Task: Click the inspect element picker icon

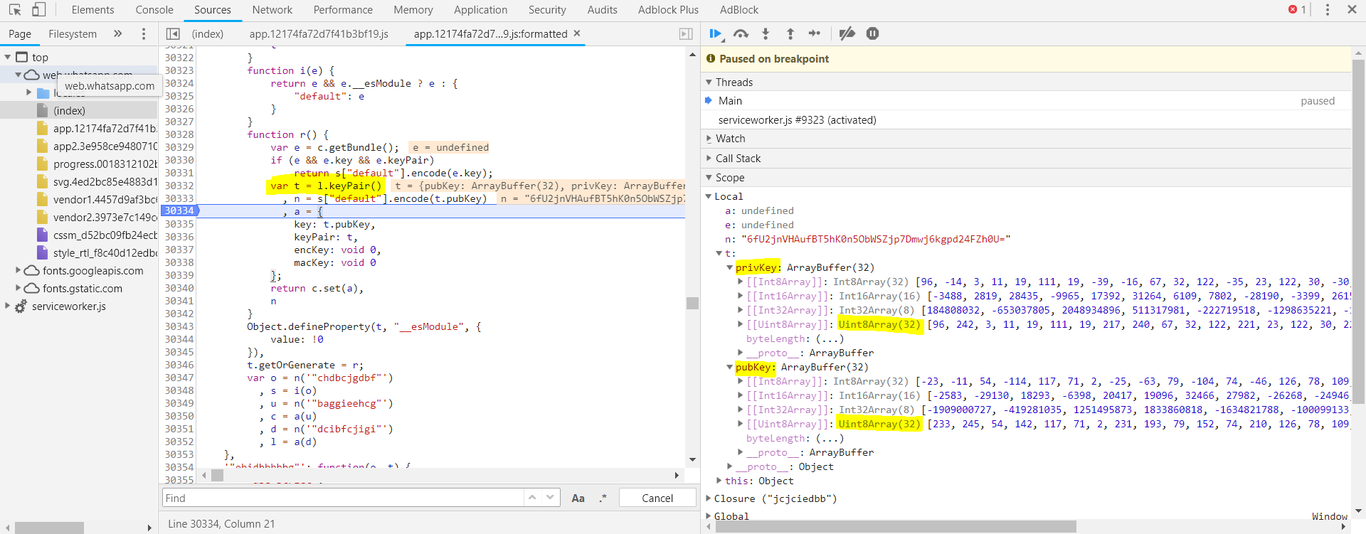Action: tap(15, 10)
